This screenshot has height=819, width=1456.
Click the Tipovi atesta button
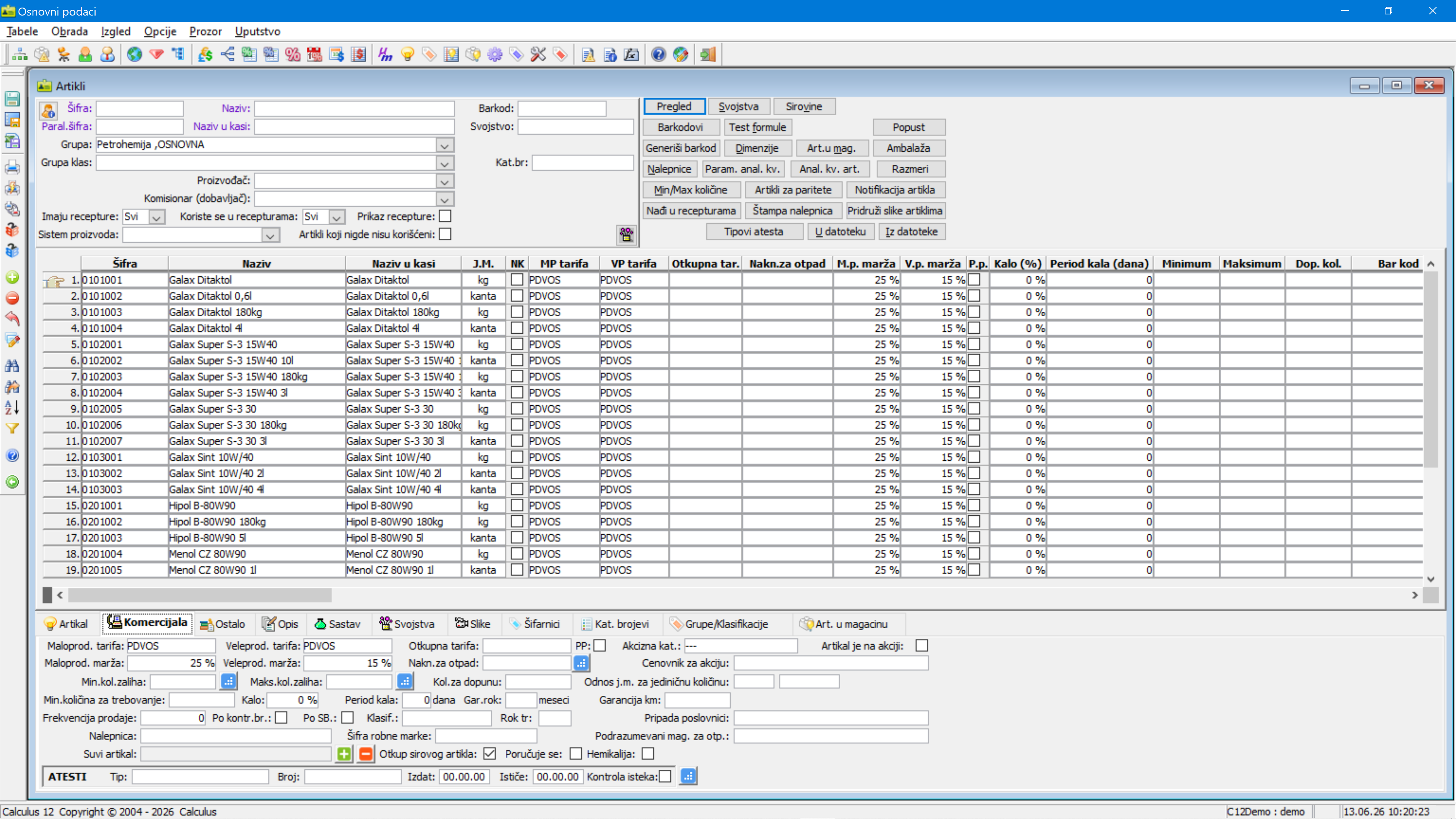tap(754, 232)
